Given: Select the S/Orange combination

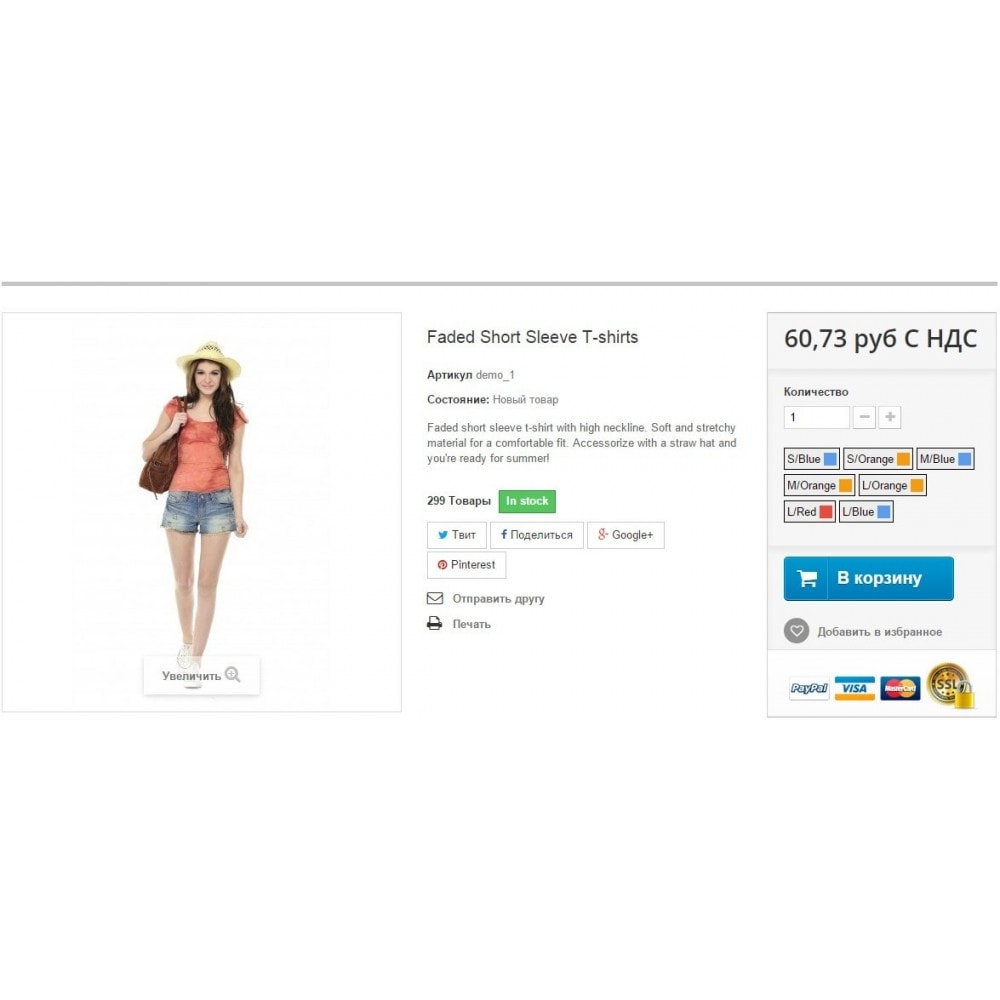Looking at the screenshot, I should point(878,459).
